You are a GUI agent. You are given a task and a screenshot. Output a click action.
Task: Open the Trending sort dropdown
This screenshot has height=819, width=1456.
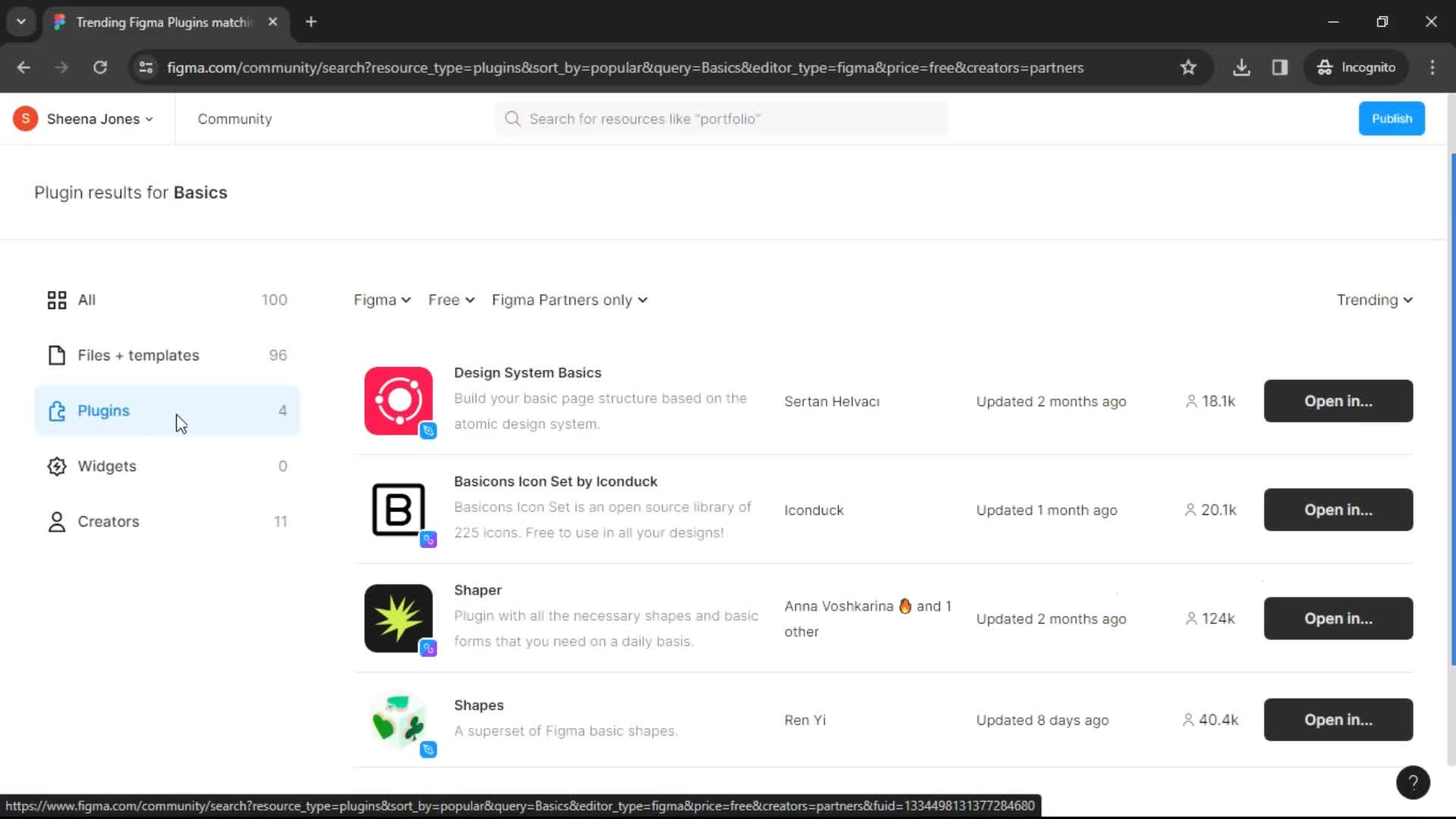(1374, 300)
